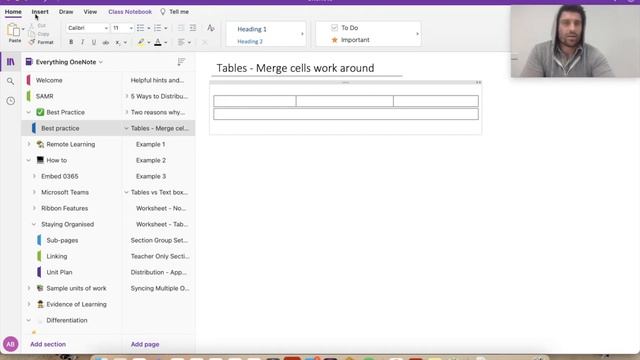Open the Example 2 subpage

[x=151, y=160]
